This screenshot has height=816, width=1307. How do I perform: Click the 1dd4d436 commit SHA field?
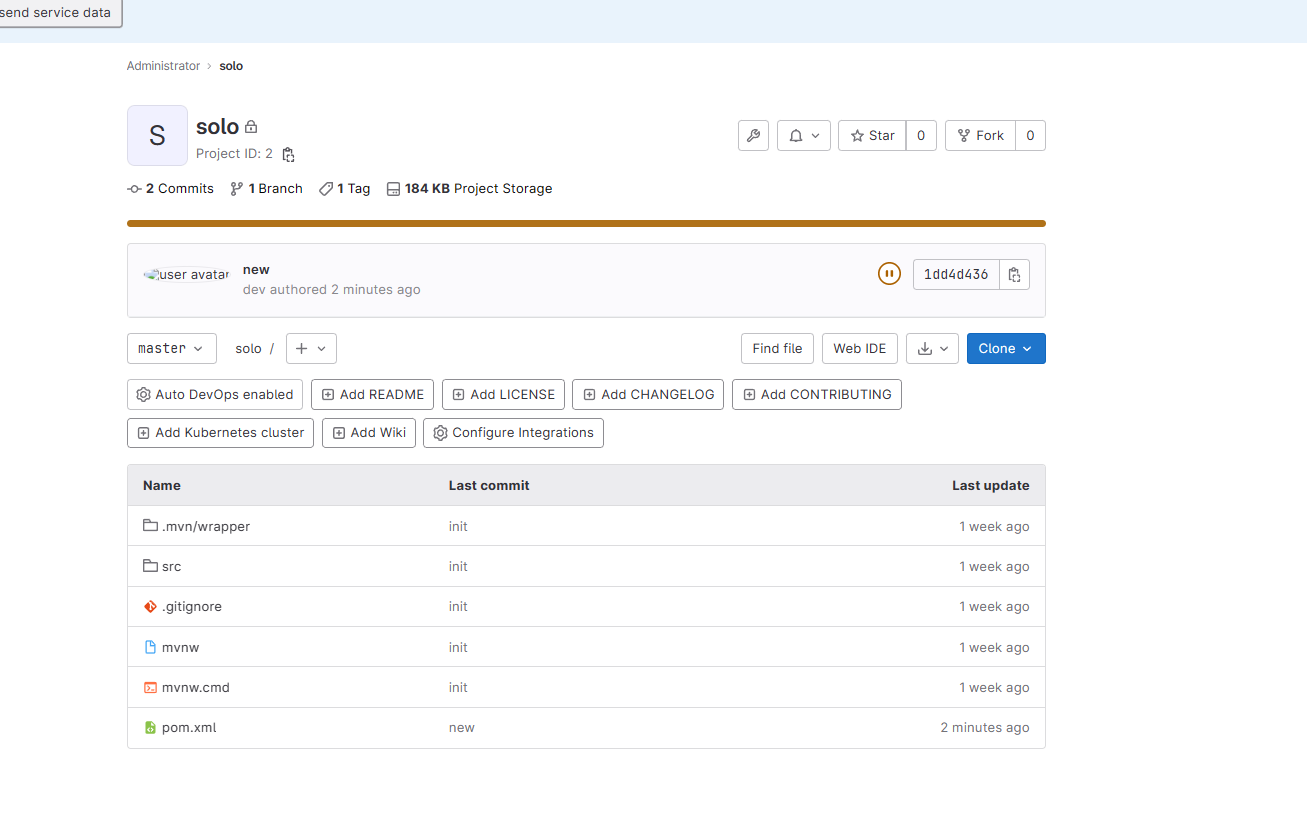(956, 273)
